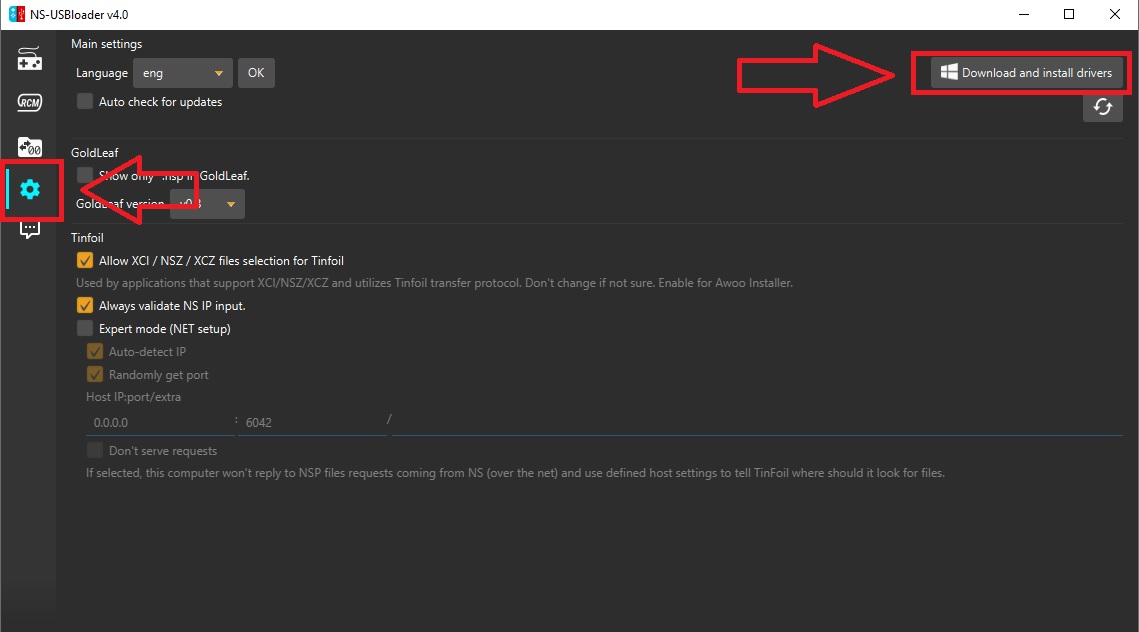Click the Host IP:port/extra label
1139x632 pixels.
pyautogui.click(x=134, y=397)
